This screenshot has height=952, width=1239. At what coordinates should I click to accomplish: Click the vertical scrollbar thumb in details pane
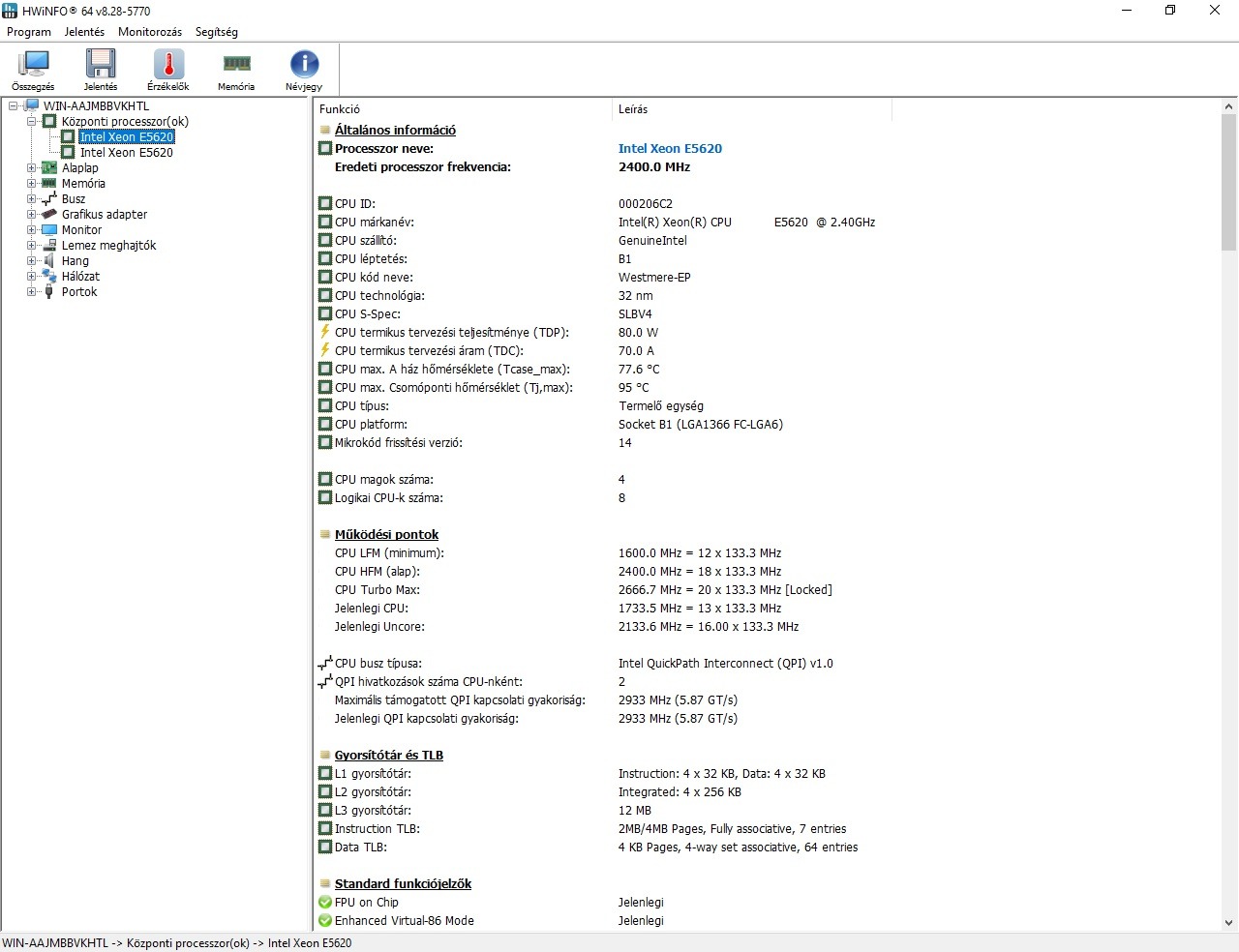tap(1229, 182)
